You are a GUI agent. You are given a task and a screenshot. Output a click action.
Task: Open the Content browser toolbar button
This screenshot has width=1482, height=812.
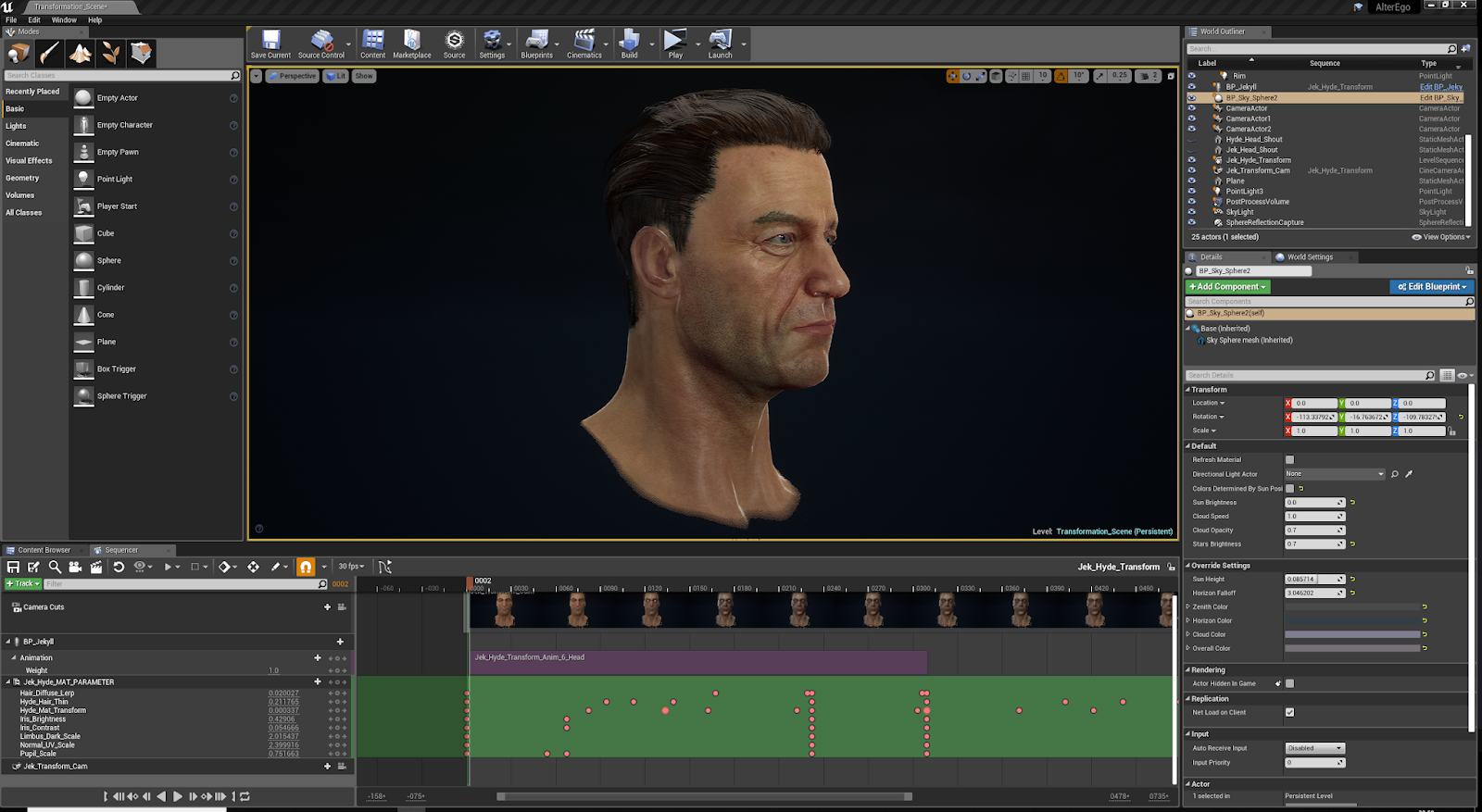373,44
